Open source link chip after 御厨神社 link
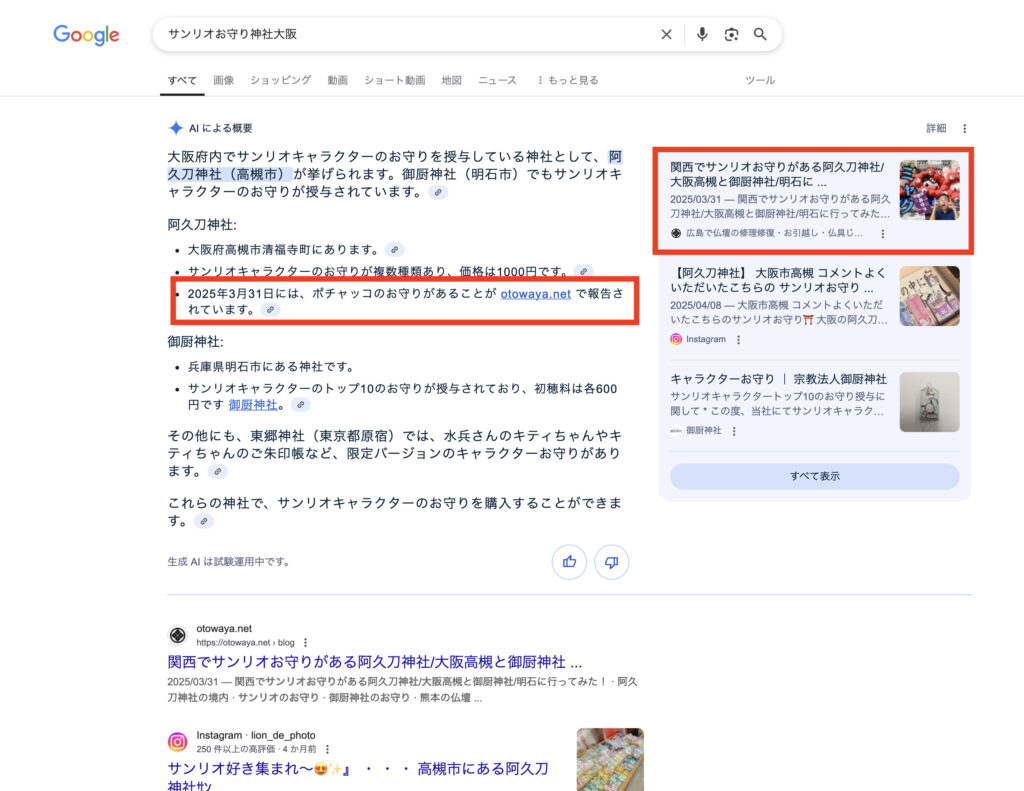The height and width of the screenshot is (791, 1024). [300, 405]
